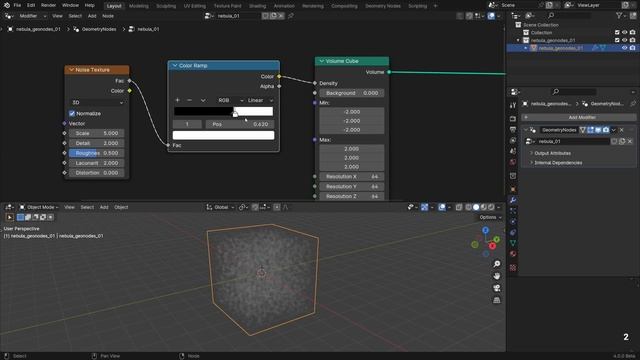This screenshot has height=360, width=640.
Task: Click the pin icon beside nebula_01 in node editor header
Action: (x=291, y=16)
